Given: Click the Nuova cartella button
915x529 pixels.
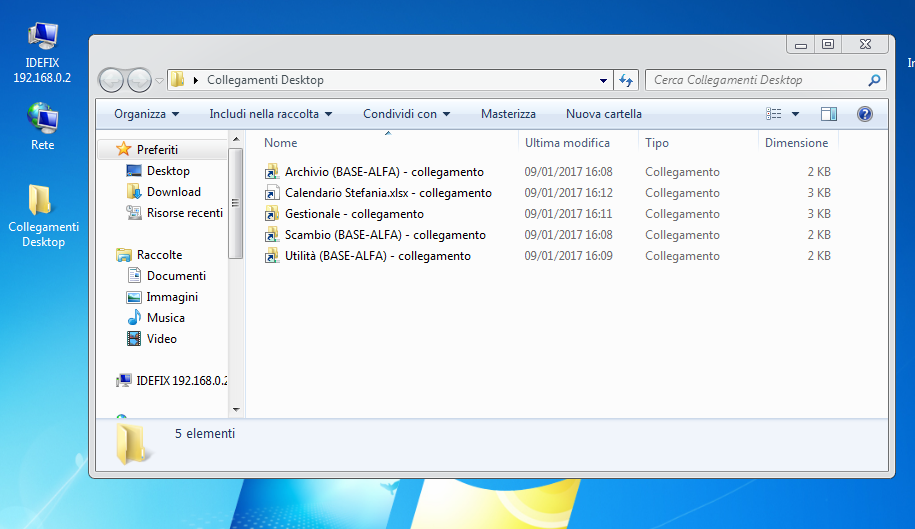Looking at the screenshot, I should click(603, 114).
